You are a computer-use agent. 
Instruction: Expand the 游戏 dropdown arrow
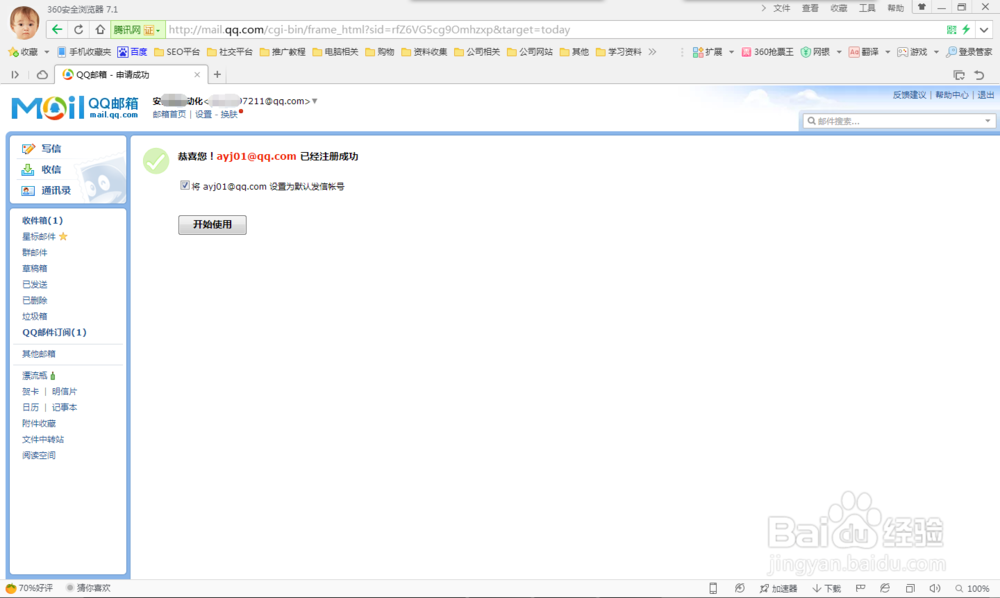coord(936,52)
